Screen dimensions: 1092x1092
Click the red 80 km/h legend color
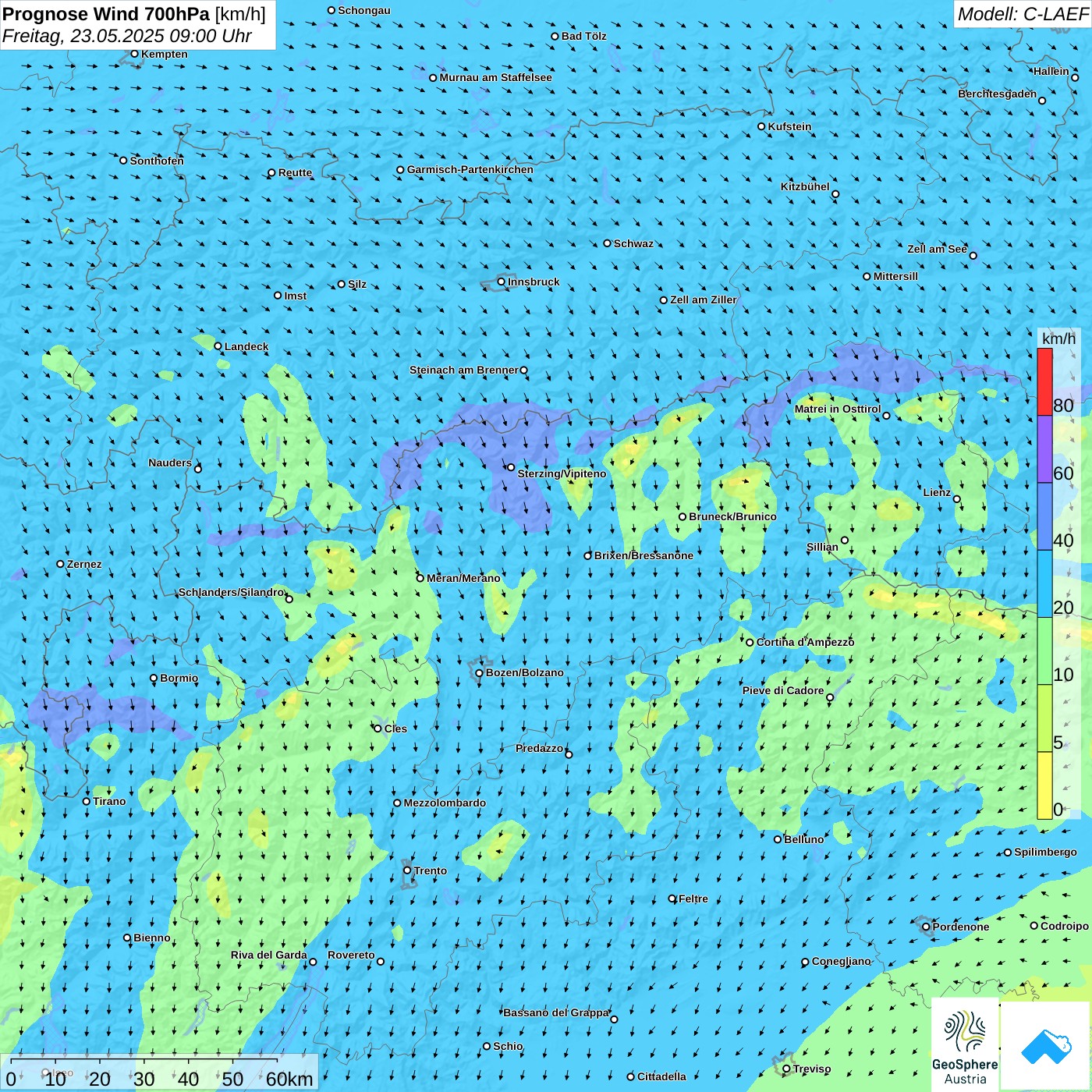[1044, 381]
